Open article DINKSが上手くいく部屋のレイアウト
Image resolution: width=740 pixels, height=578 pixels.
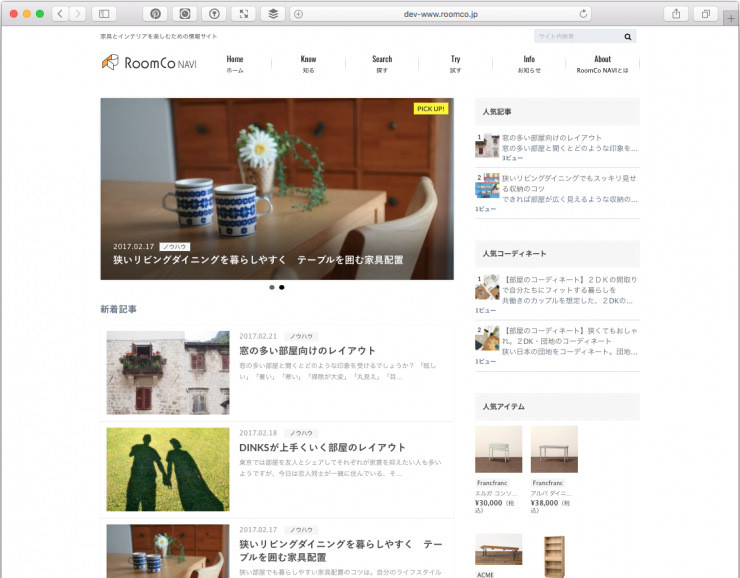coord(322,447)
